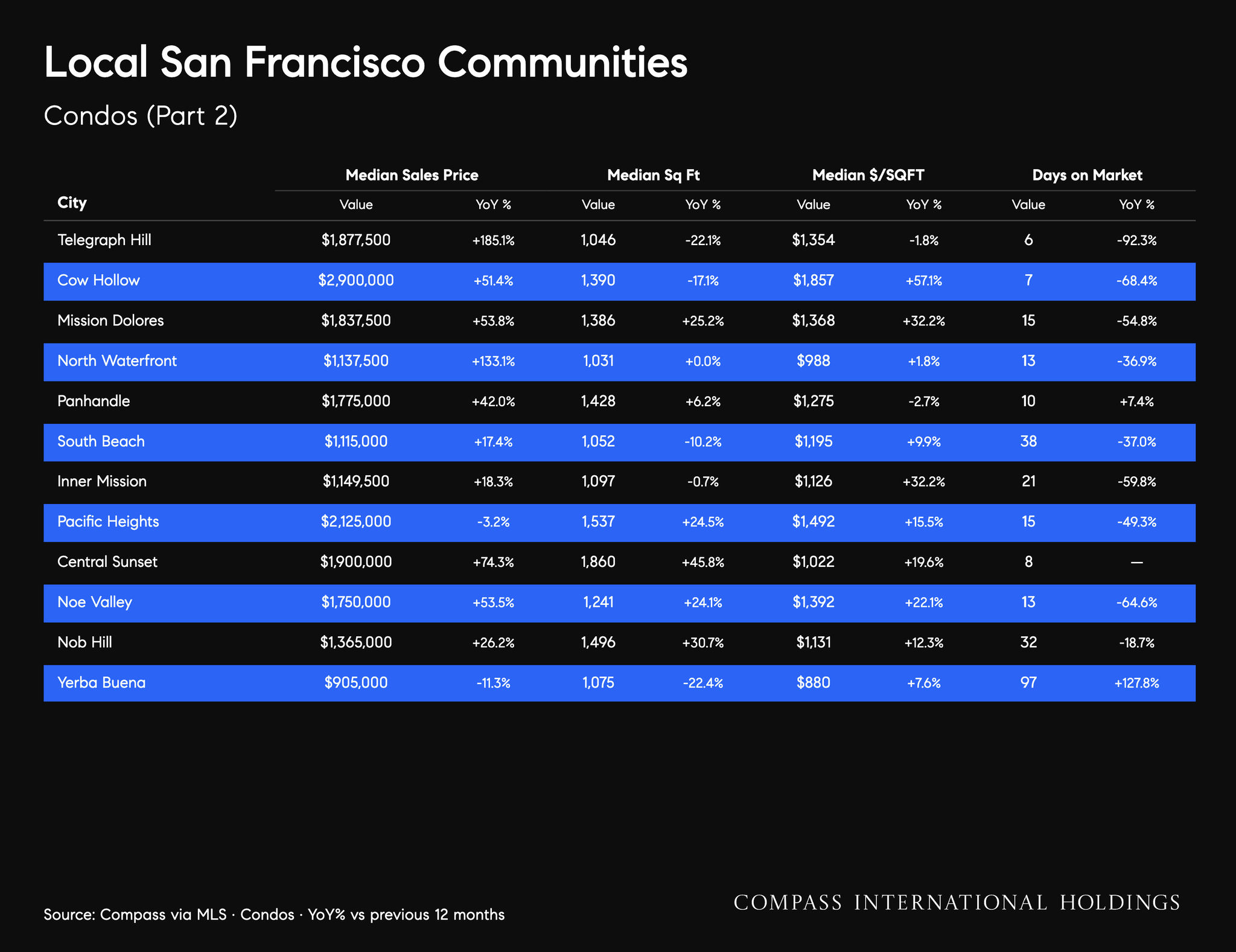The width and height of the screenshot is (1236, 952).
Task: Select Yerba Buena in the table
Action: point(101,683)
